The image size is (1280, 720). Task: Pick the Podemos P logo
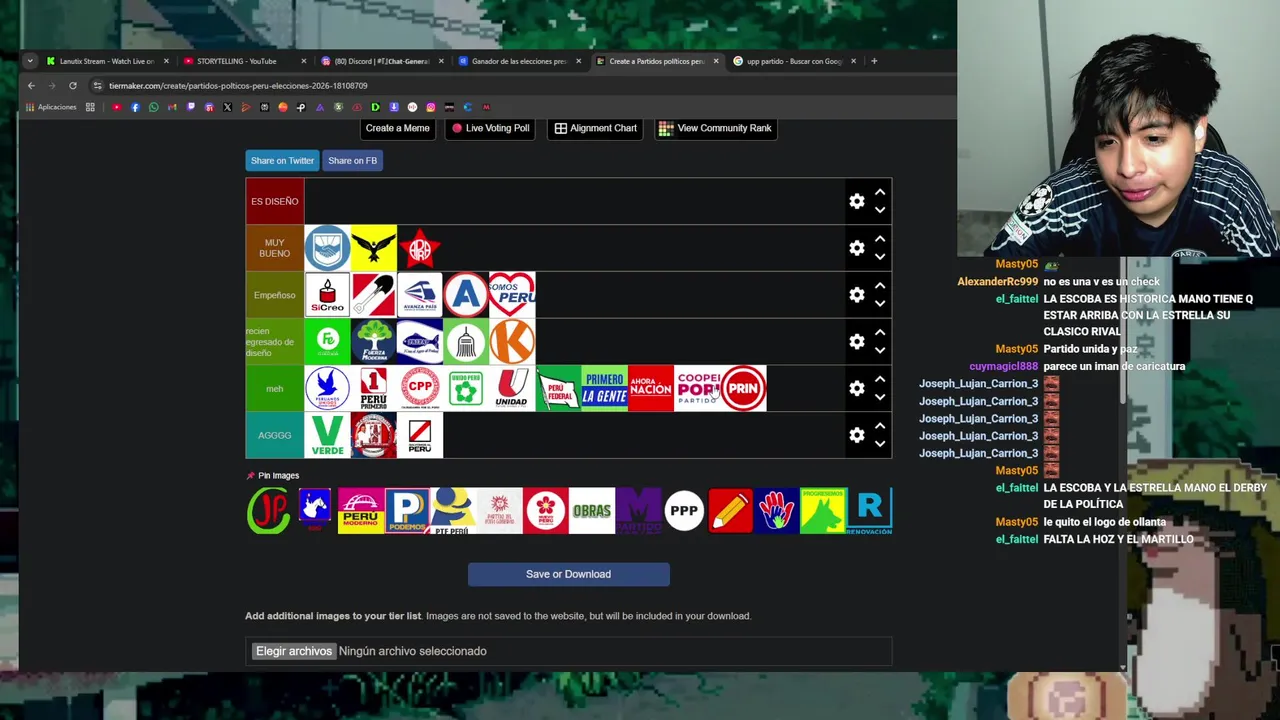(407, 511)
